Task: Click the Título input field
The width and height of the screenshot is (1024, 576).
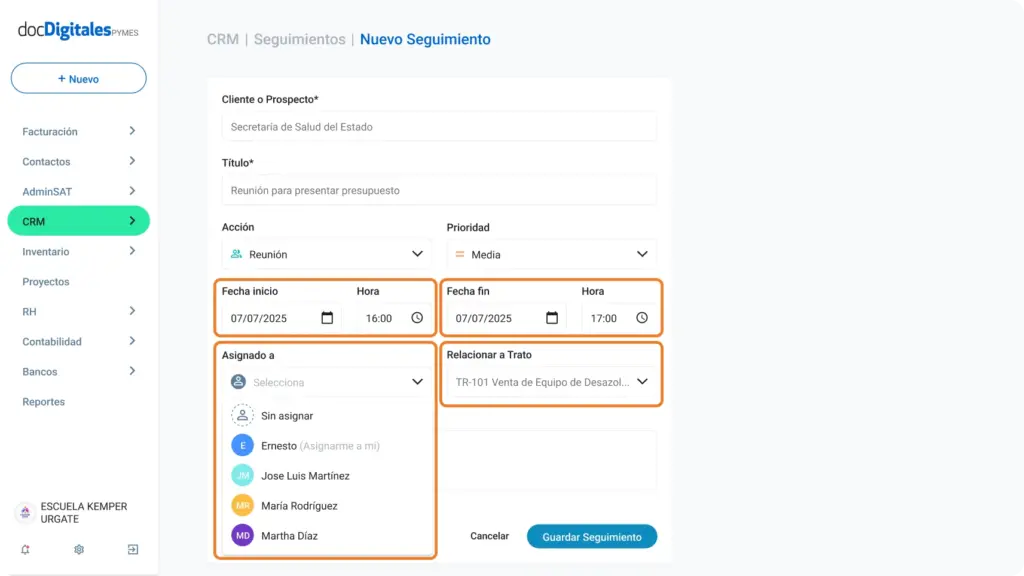Action: [439, 191]
